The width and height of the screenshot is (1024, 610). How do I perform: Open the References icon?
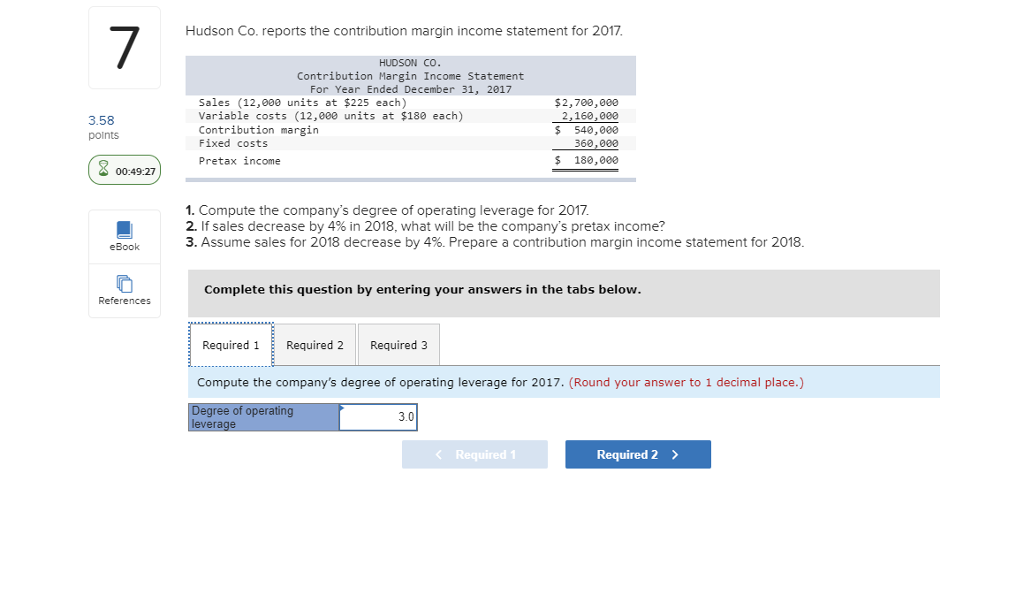point(124,283)
